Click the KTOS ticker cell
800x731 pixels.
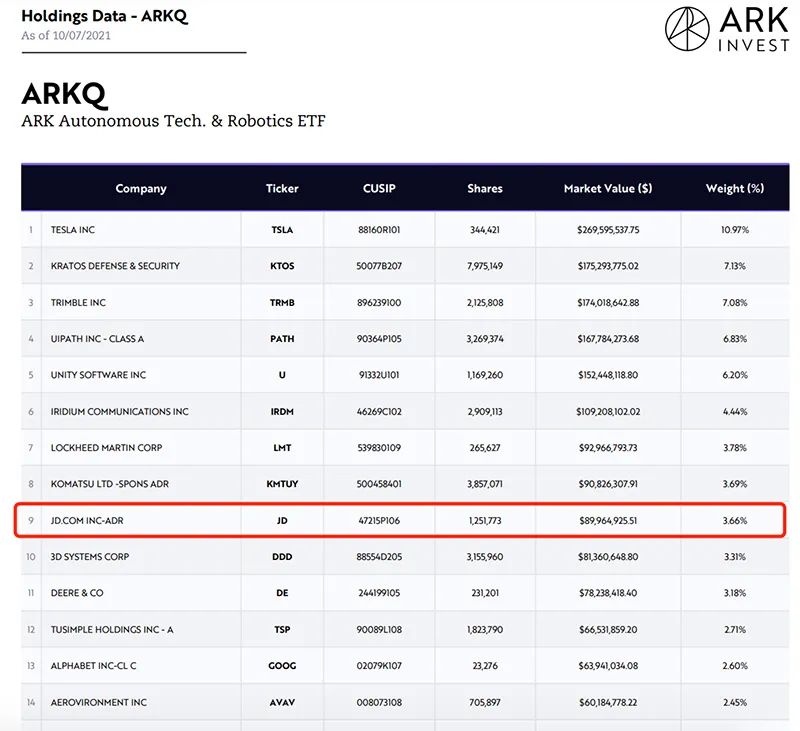282,266
